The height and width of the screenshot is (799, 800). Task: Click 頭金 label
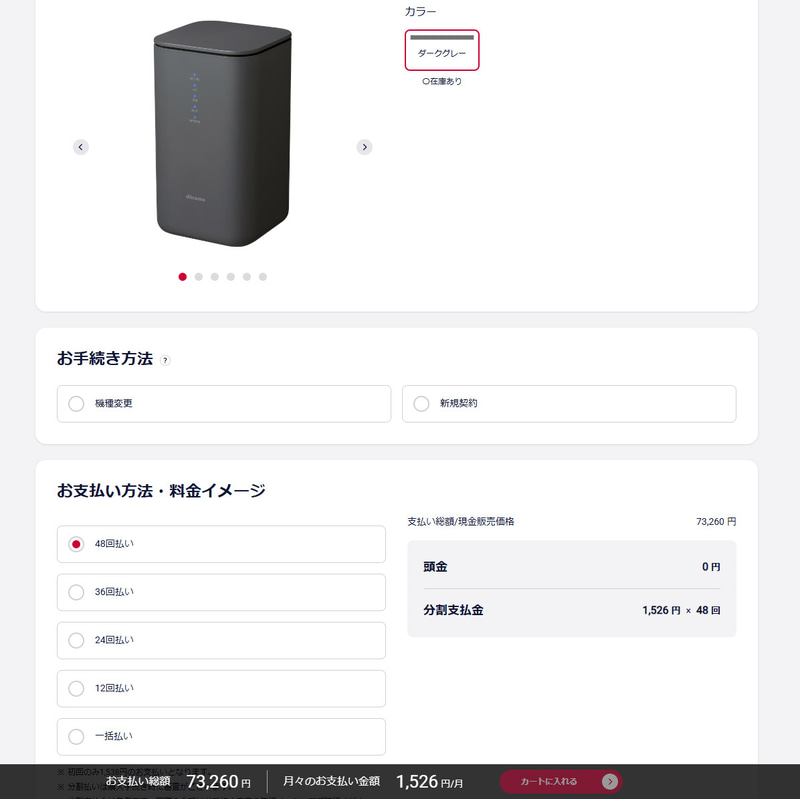pos(435,566)
